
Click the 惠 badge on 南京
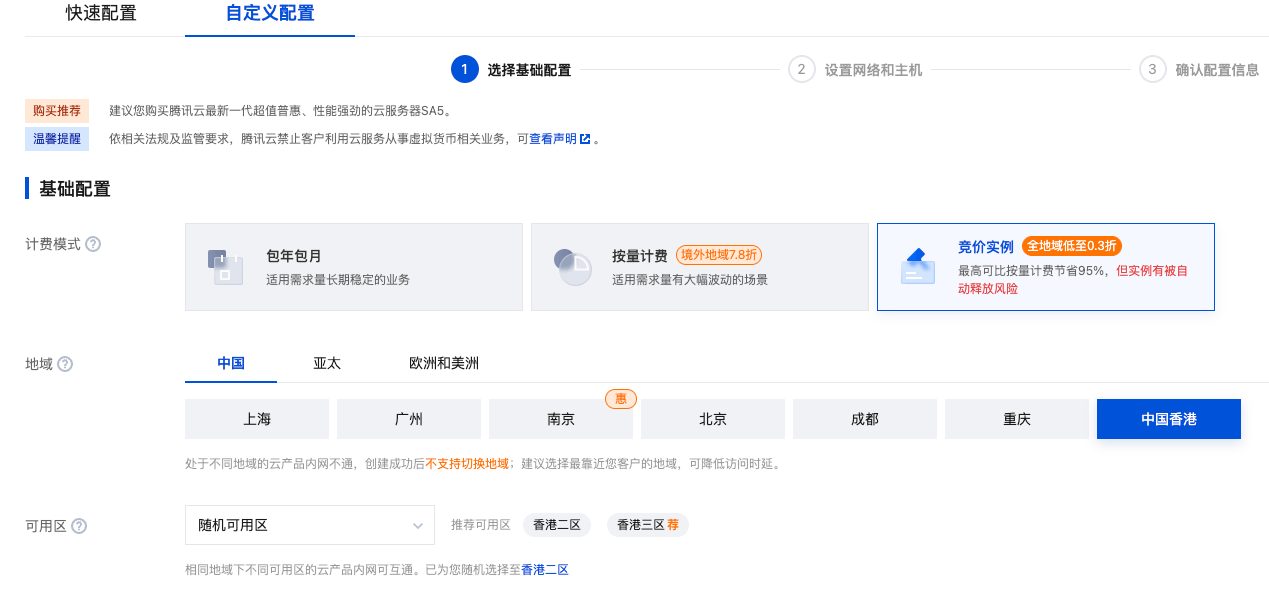pyautogui.click(x=621, y=399)
